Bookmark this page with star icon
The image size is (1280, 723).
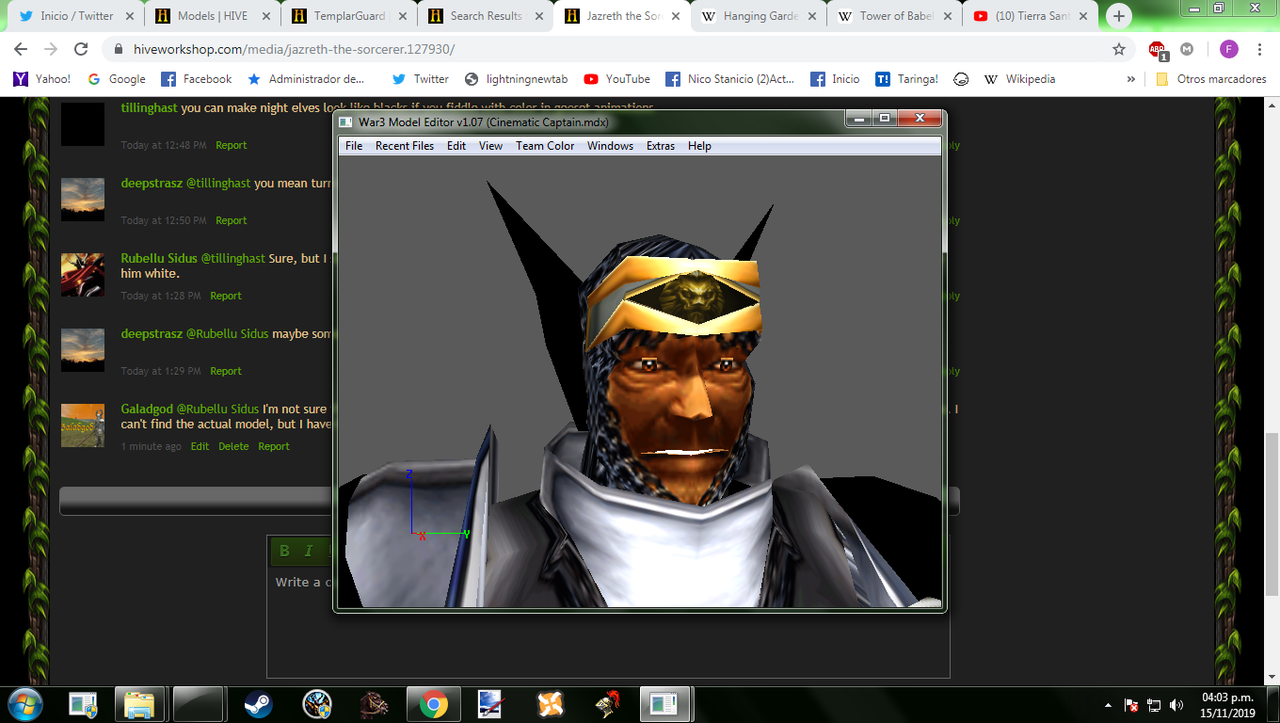pos(1118,49)
